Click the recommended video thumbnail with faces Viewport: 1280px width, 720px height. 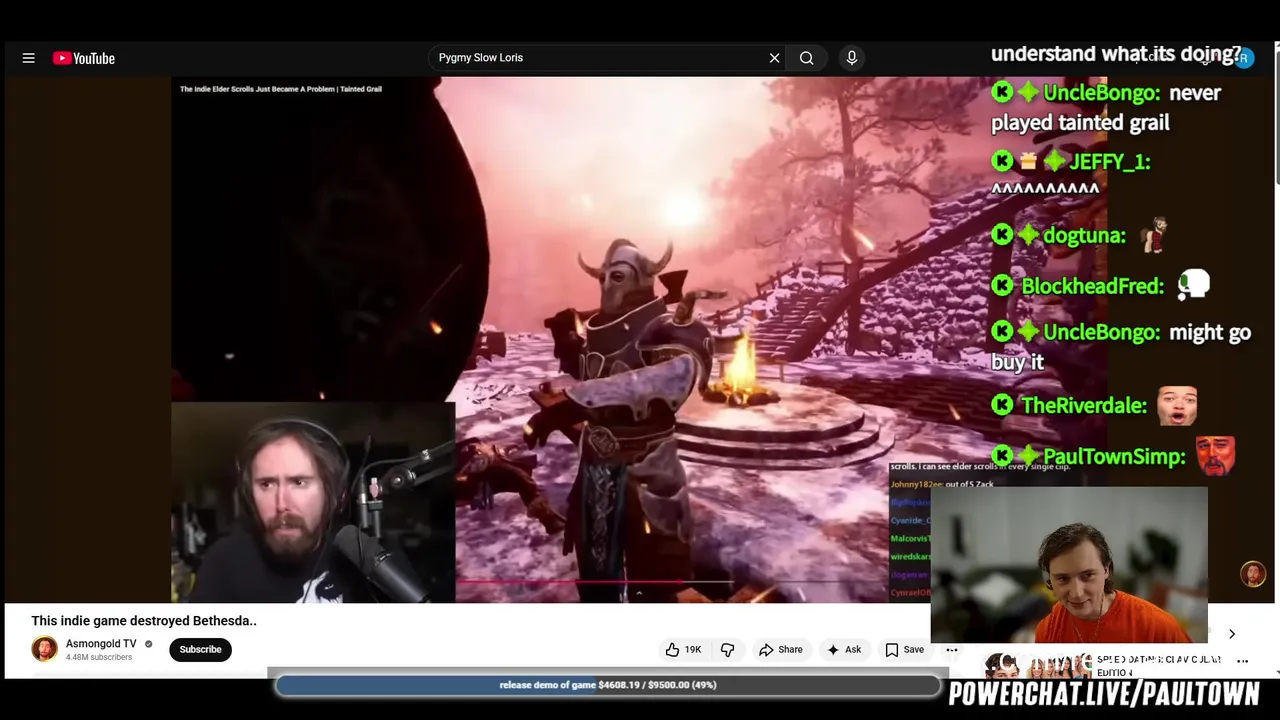[1036, 665]
